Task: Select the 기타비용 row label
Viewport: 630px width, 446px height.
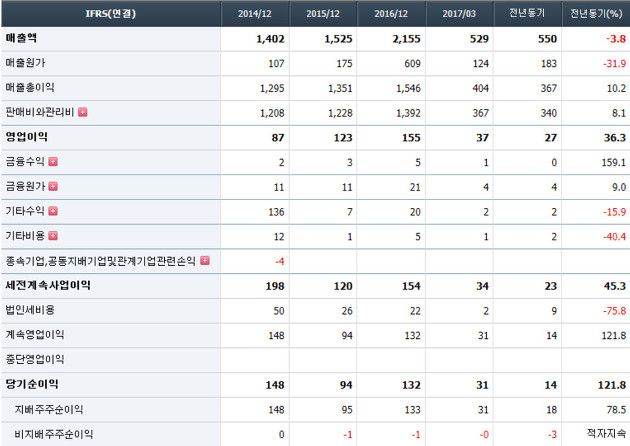Action: point(25,236)
